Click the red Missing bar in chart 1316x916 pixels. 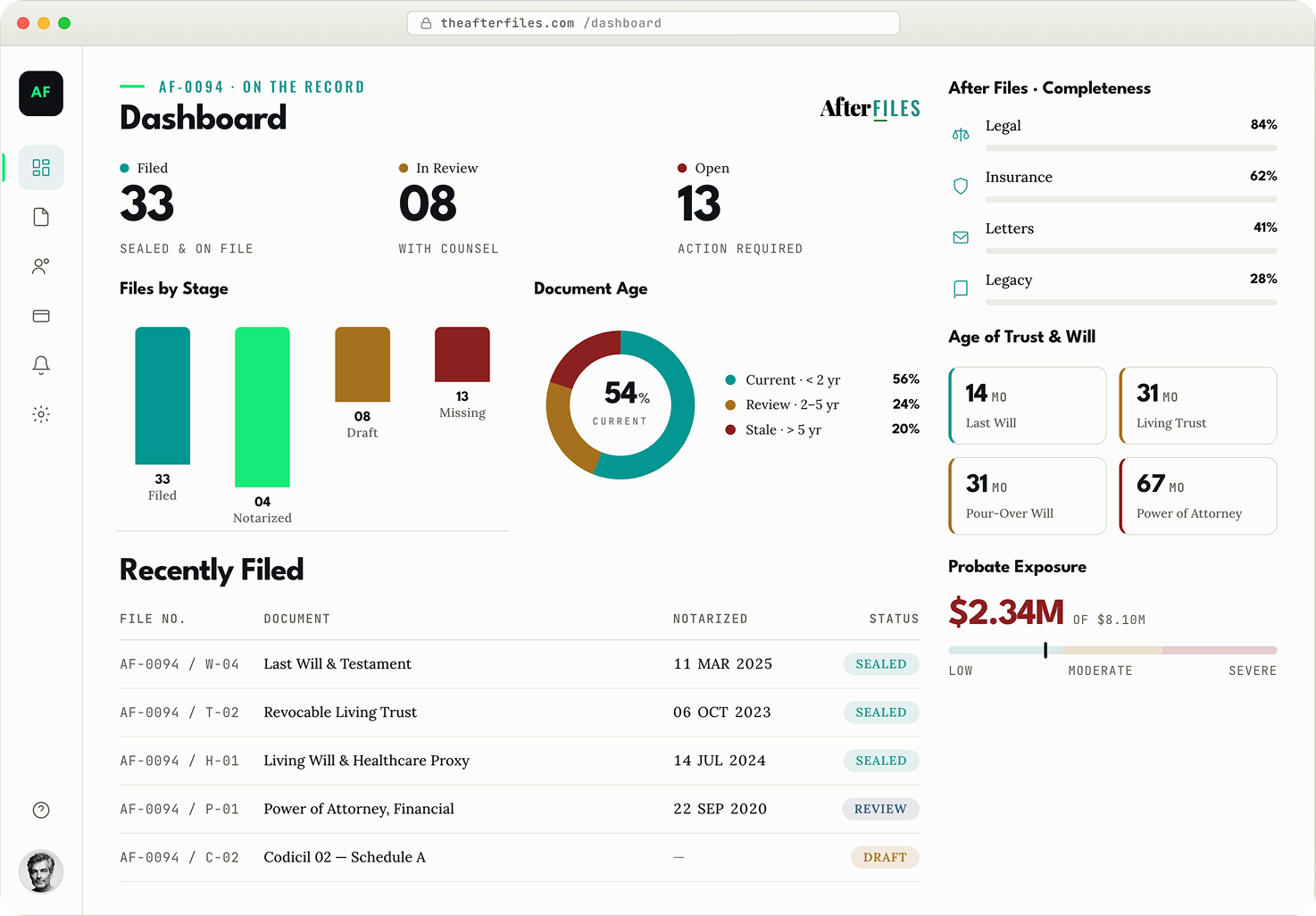pos(462,354)
